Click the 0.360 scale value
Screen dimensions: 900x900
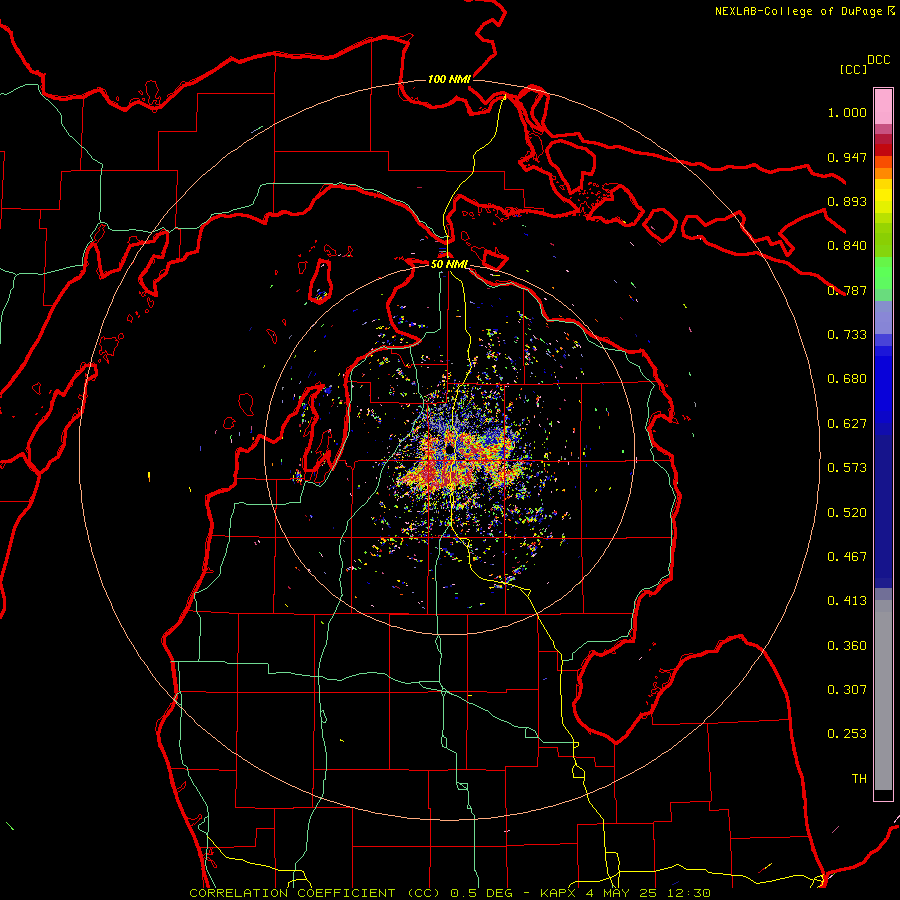pos(847,646)
